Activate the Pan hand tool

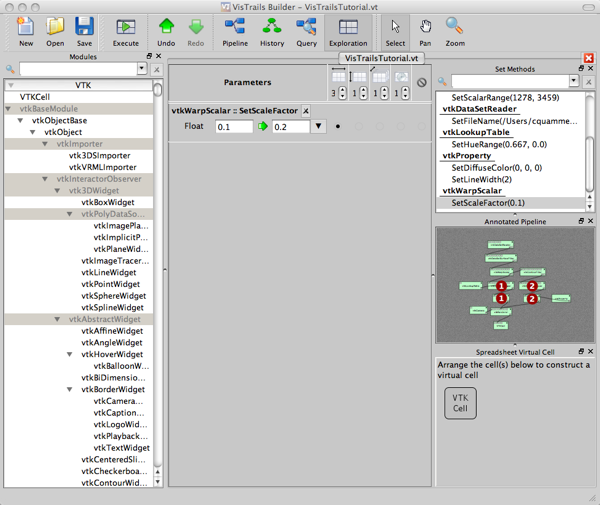425,32
